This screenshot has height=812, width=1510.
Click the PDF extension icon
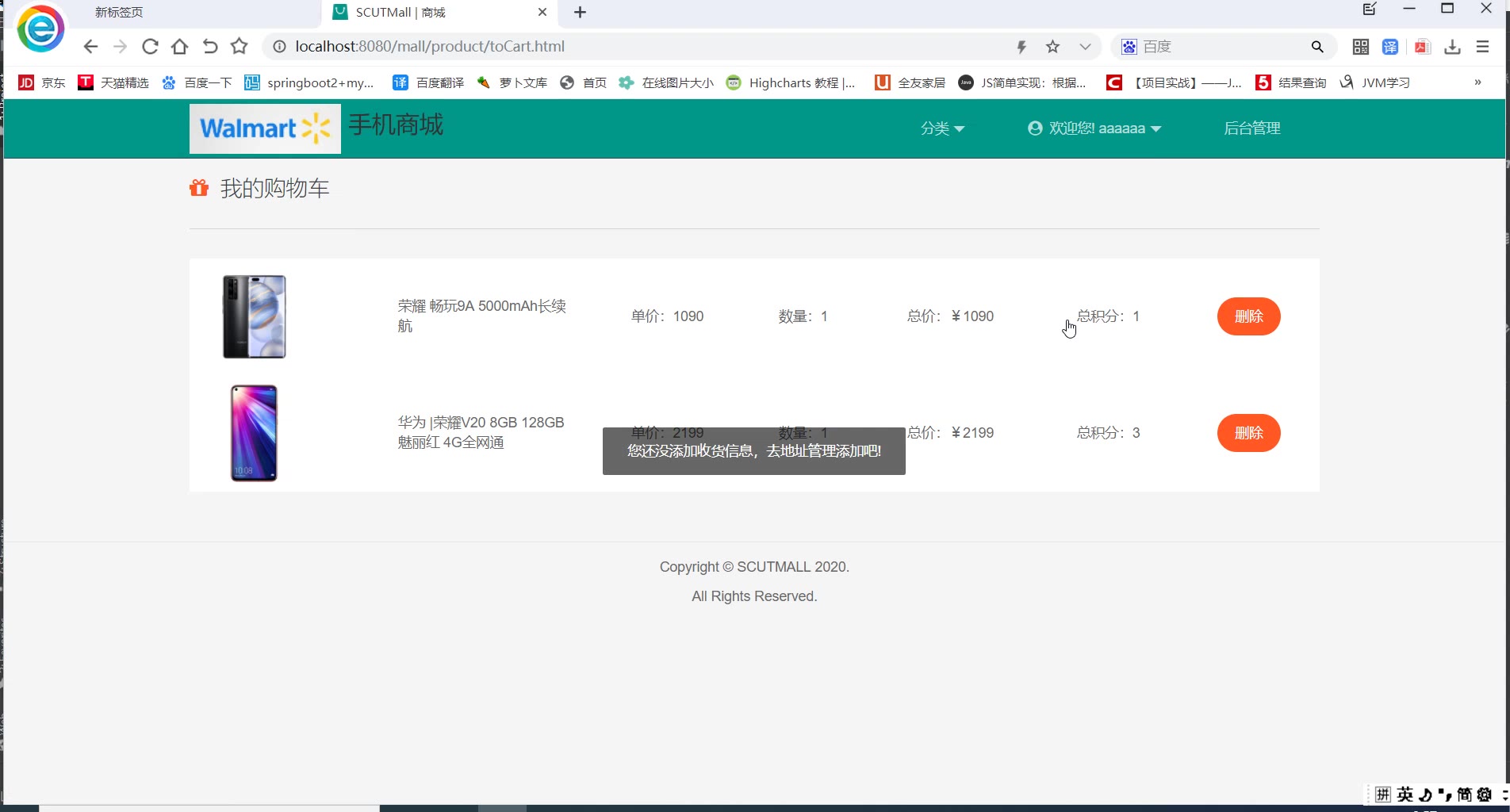click(1422, 47)
